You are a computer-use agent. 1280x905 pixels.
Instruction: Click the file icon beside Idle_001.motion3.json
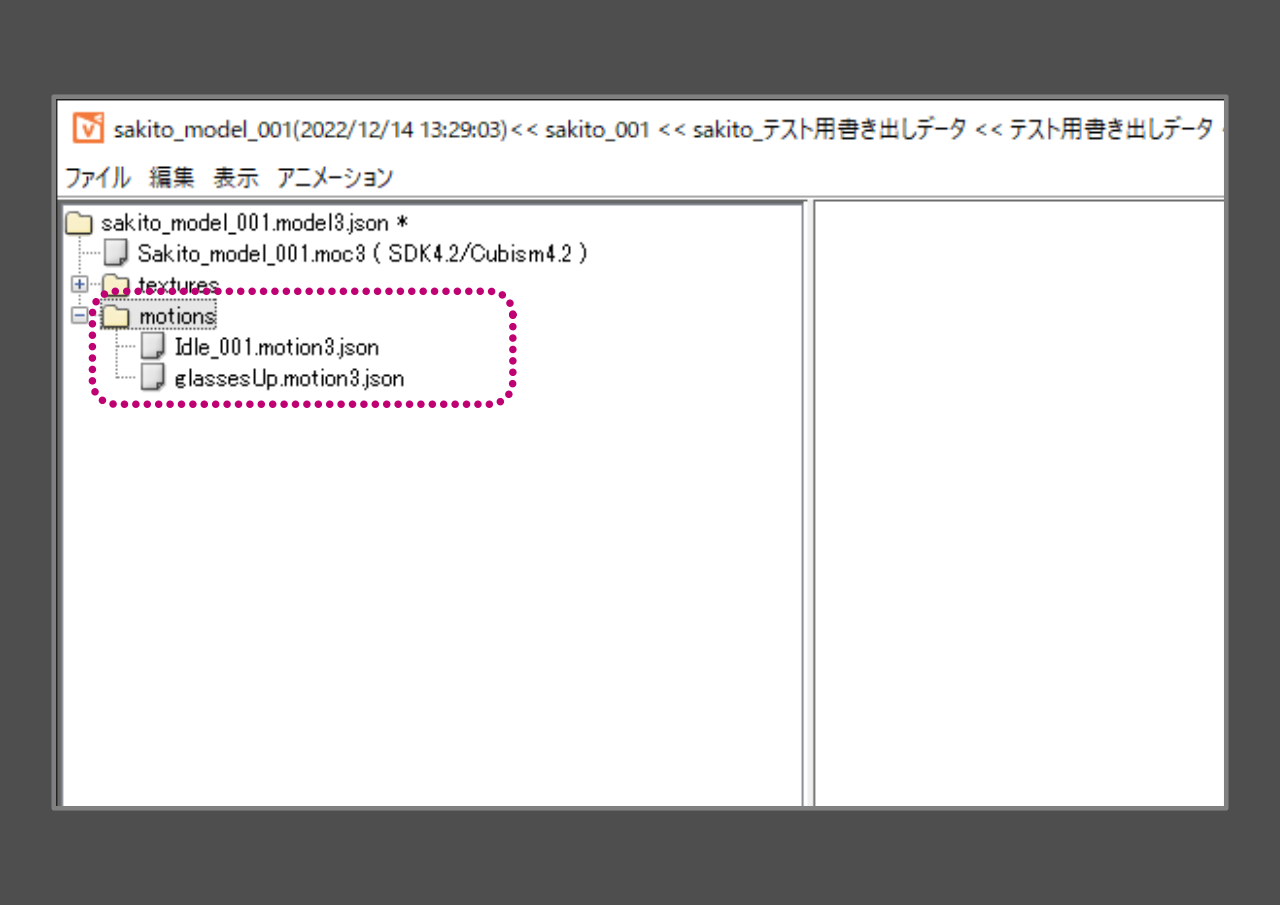pyautogui.click(x=153, y=347)
